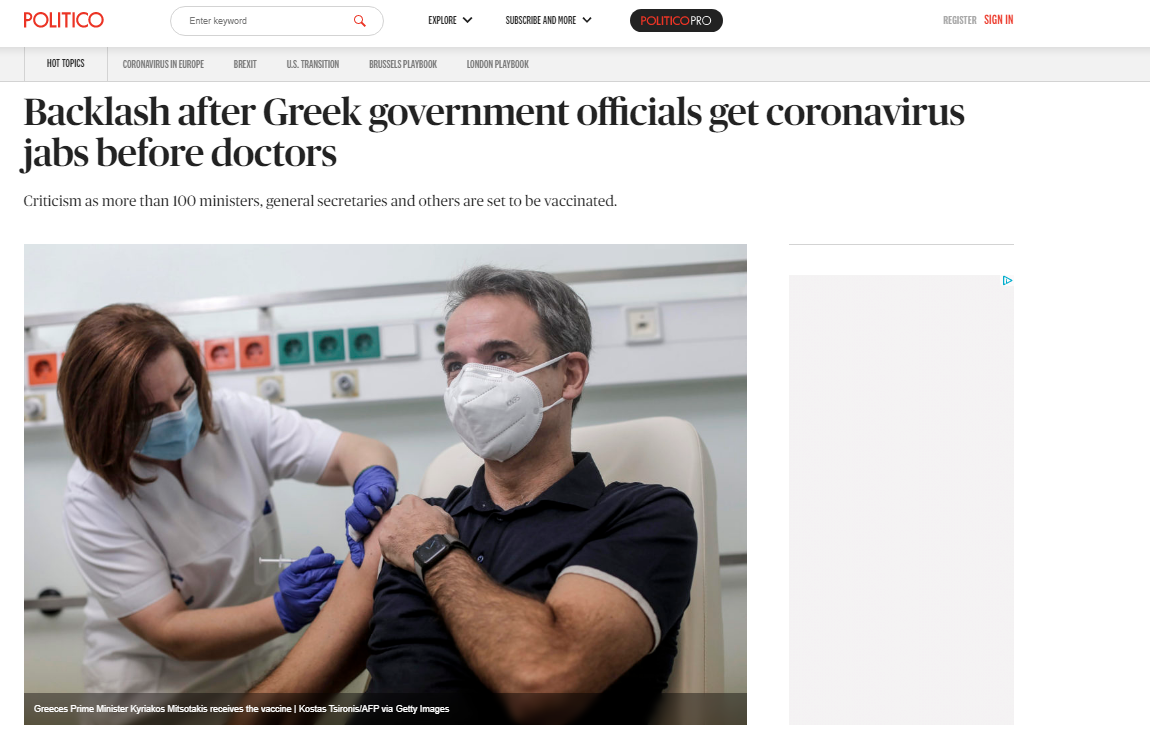1150x748 pixels.
Task: Click the Sign In link
Action: coord(998,20)
